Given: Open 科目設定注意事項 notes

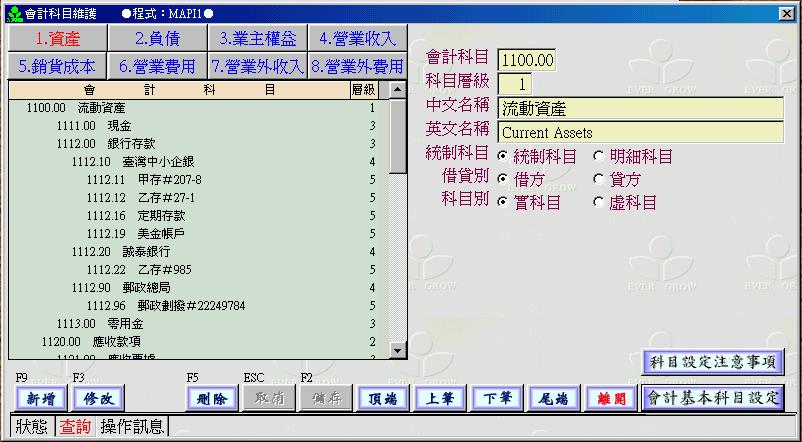Looking at the screenshot, I should coord(712,361).
